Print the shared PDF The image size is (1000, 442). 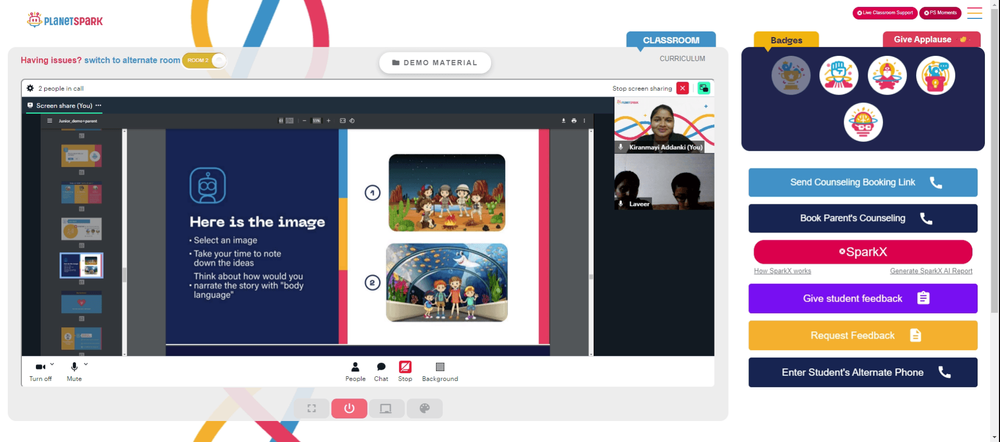574,120
